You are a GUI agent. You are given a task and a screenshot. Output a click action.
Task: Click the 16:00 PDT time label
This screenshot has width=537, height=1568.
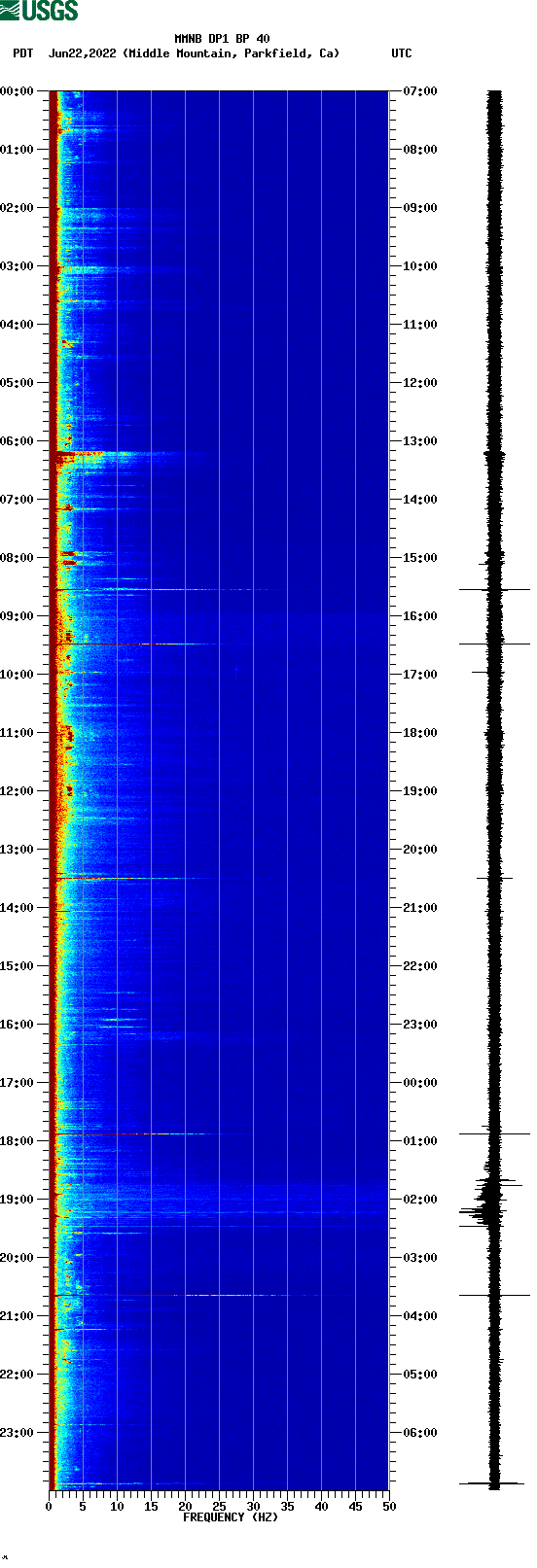[18, 1025]
